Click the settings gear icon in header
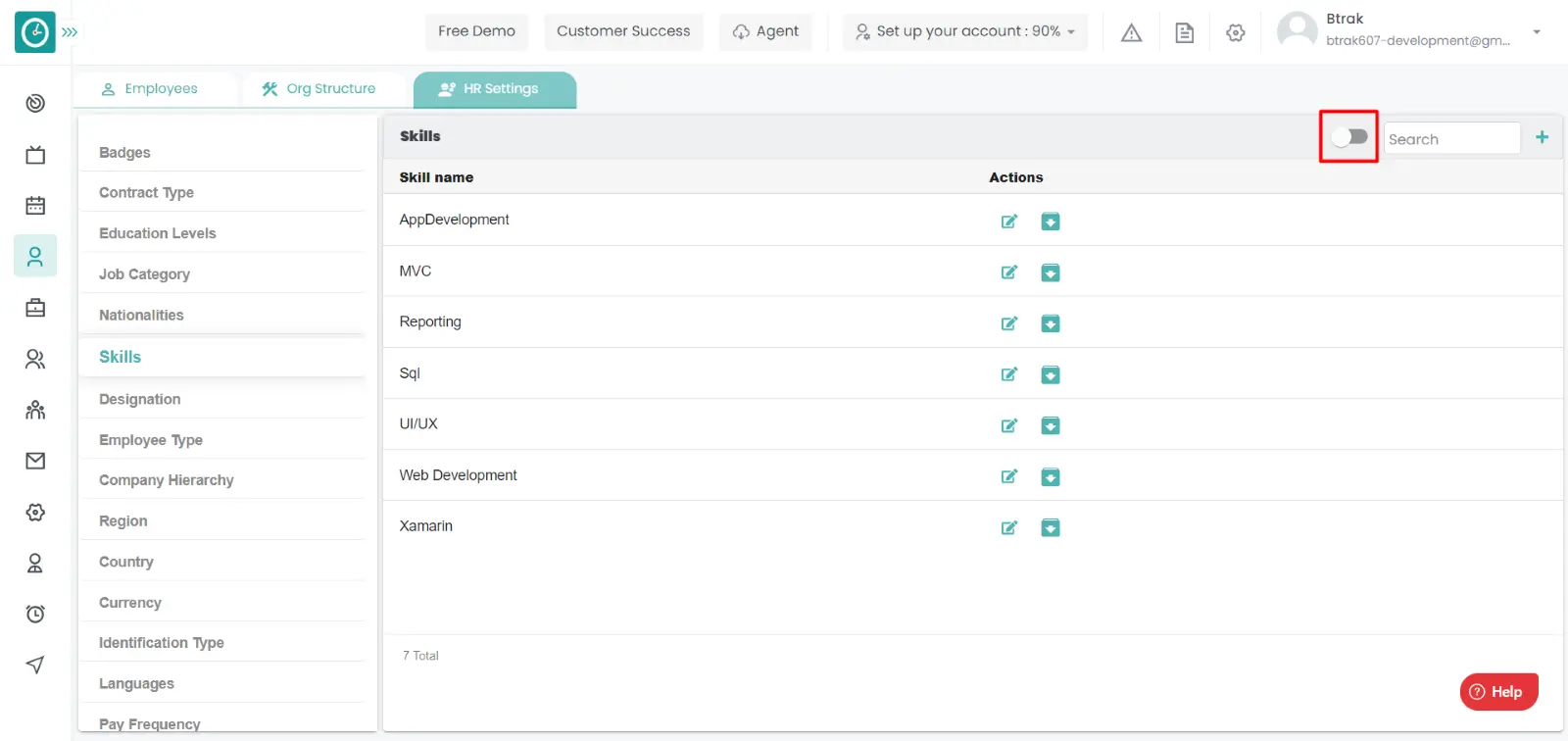1568x741 pixels. tap(1236, 32)
